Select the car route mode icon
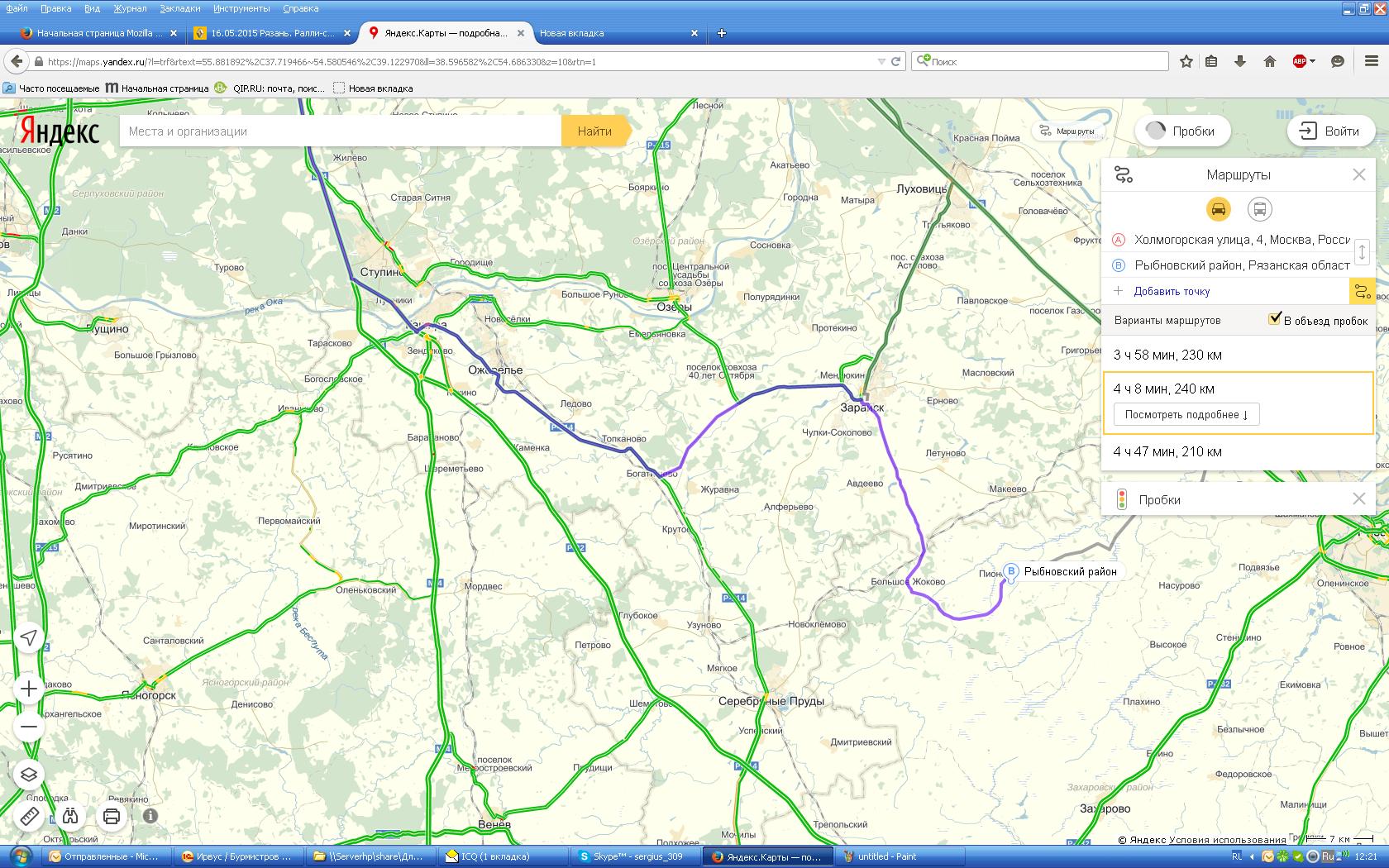Screen dimensions: 1389x868 [1218, 209]
